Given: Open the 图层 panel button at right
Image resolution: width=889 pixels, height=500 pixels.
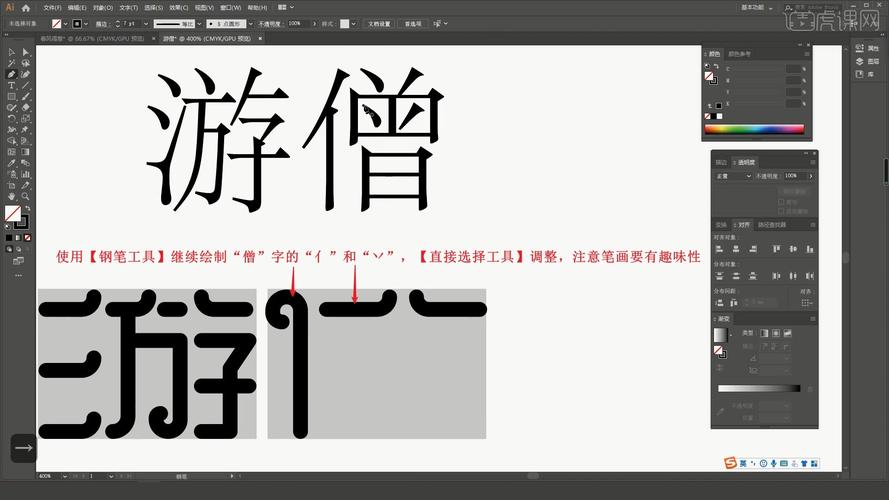Looking at the screenshot, I should click(867, 61).
